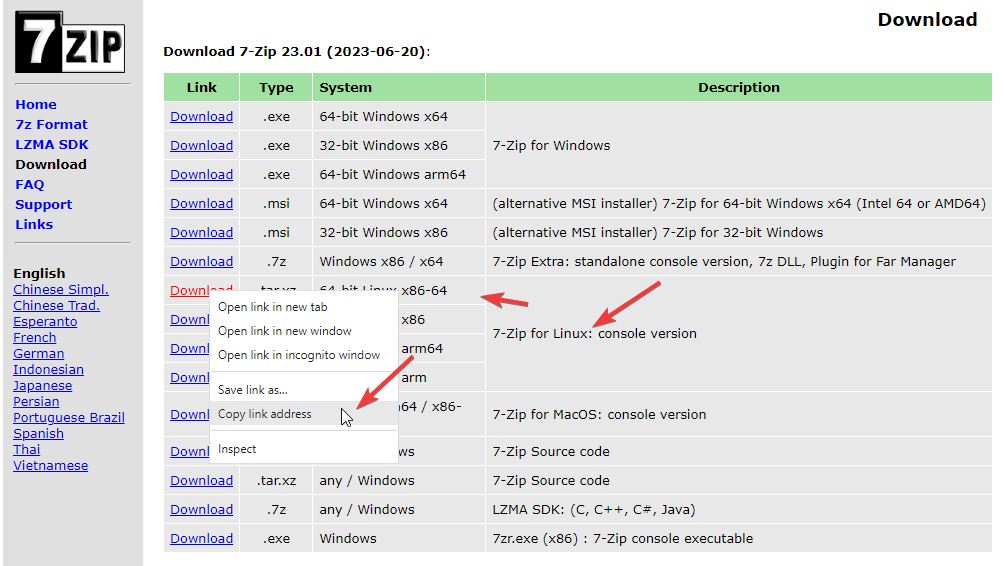
Task: Select 'Save link as...' menu entry
Action: click(x=252, y=390)
